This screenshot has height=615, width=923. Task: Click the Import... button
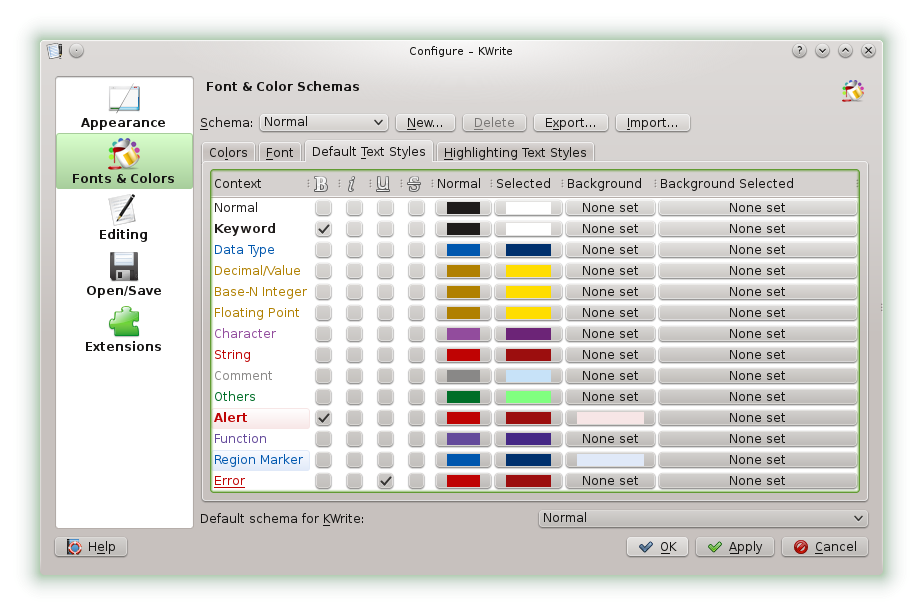(x=652, y=123)
